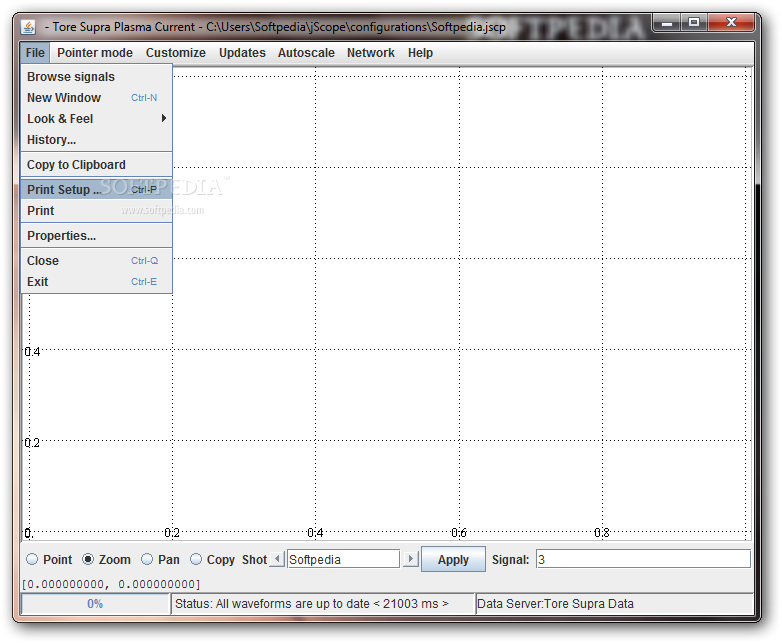Image resolution: width=782 pixels, height=643 pixels.
Task: Minimize the jScope window
Action: (x=667, y=22)
